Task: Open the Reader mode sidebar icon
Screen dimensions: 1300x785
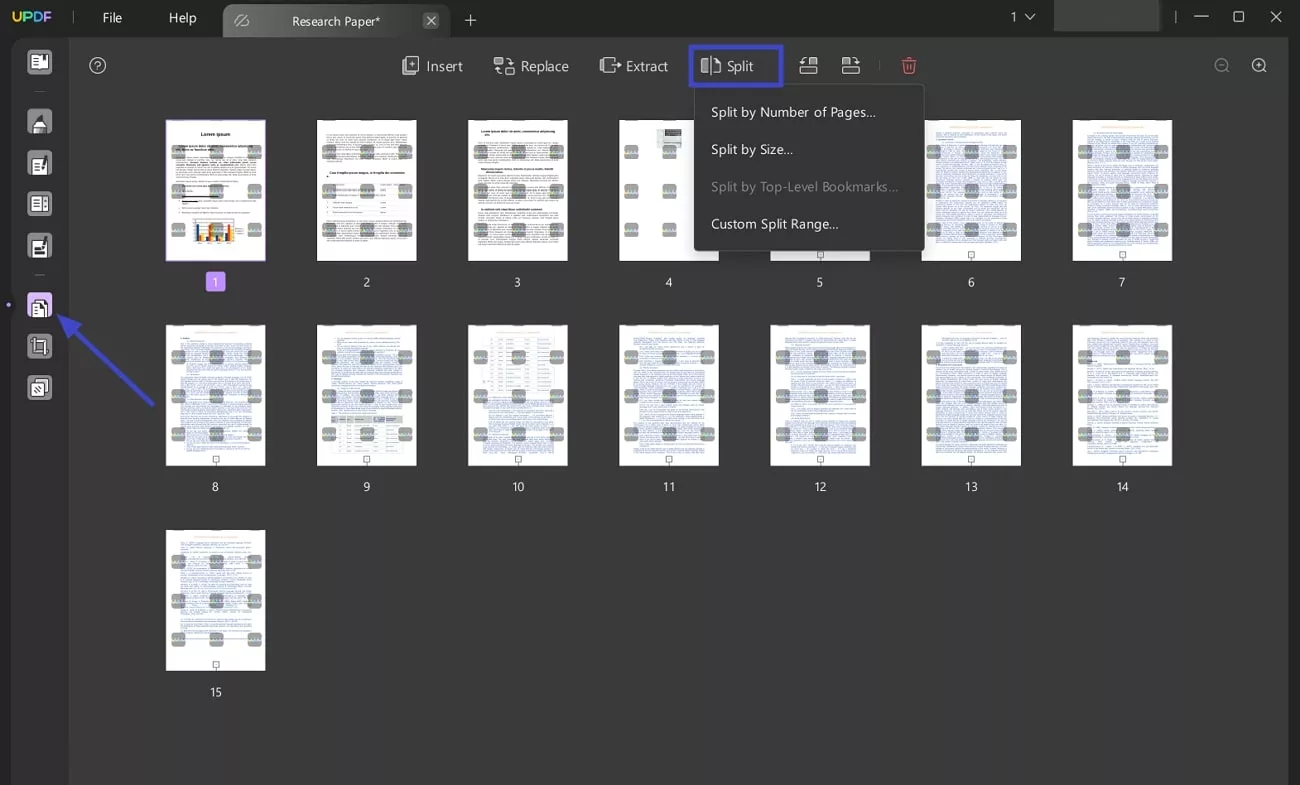Action: pos(39,63)
